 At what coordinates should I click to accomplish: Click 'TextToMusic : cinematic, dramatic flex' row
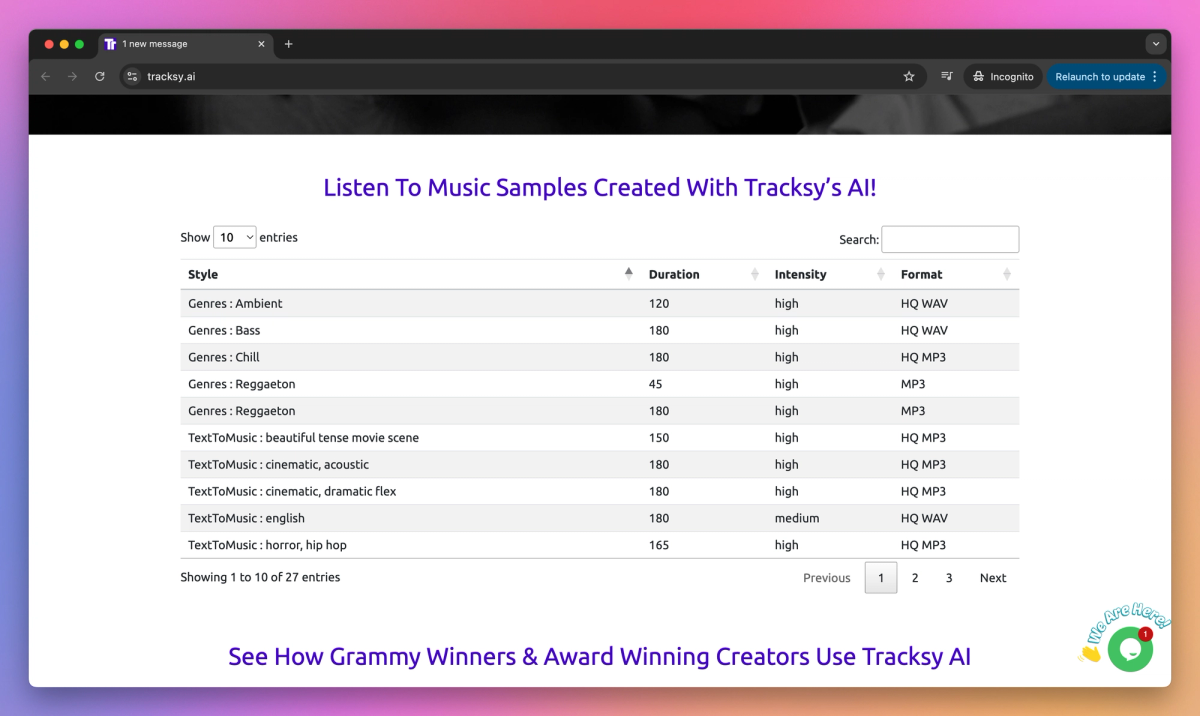tap(600, 491)
